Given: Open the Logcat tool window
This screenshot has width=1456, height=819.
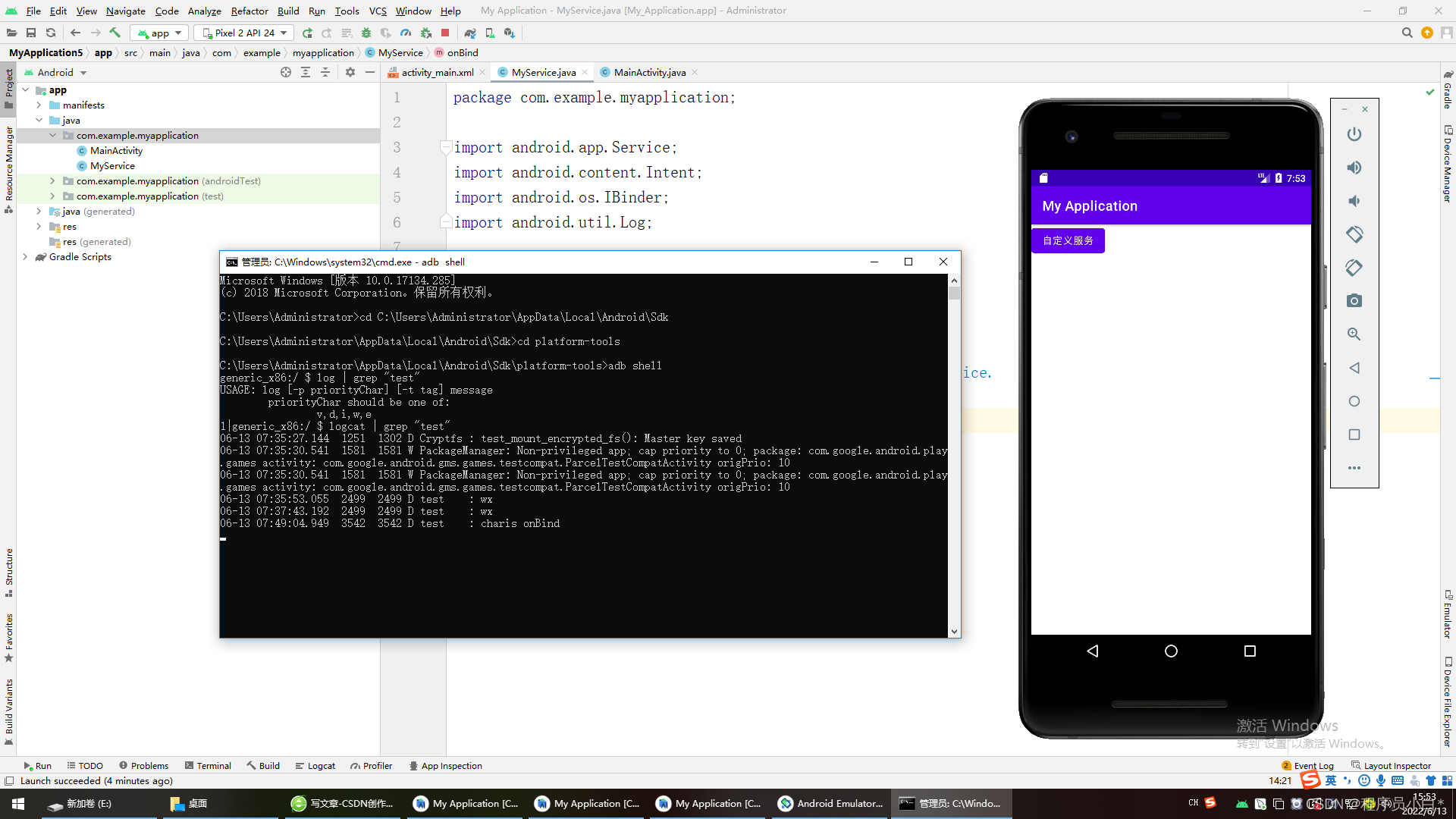Looking at the screenshot, I should click(x=315, y=766).
